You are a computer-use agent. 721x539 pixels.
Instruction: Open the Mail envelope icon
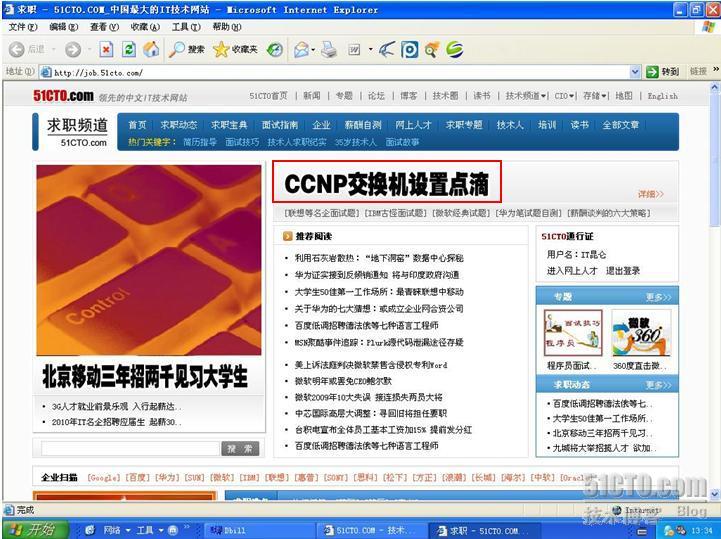302,49
